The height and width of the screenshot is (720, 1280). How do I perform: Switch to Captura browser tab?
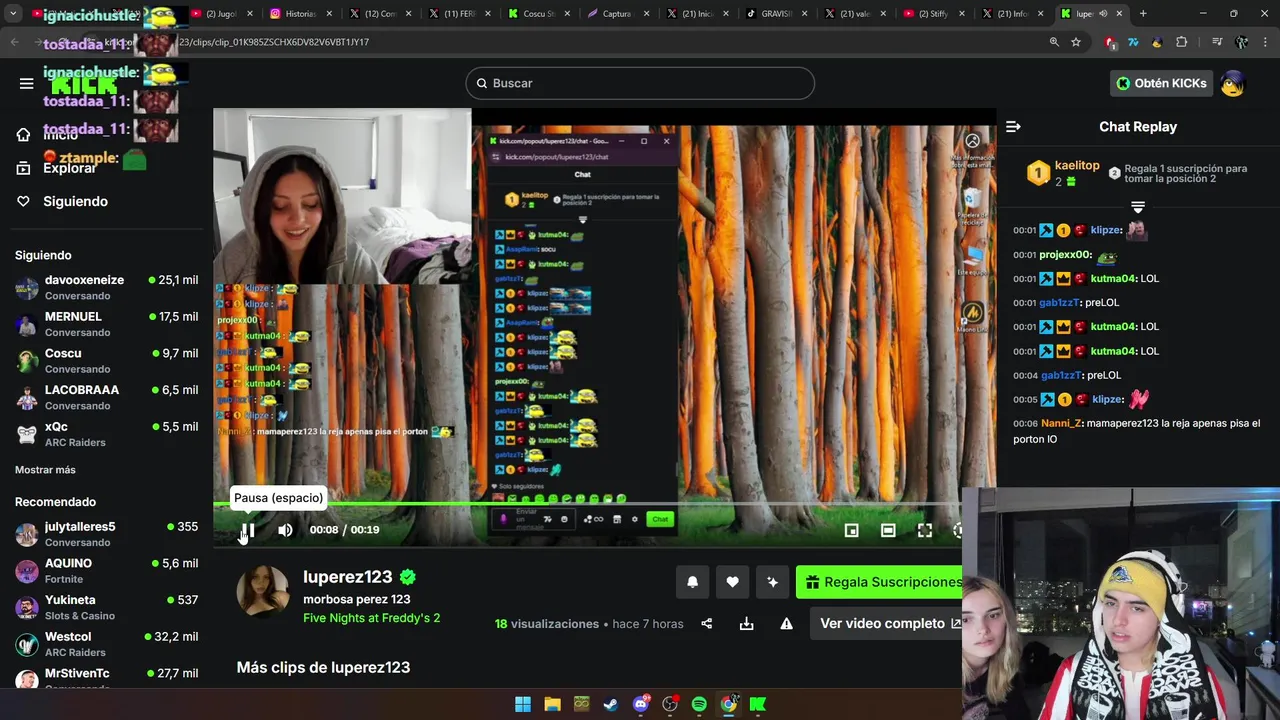pos(617,14)
